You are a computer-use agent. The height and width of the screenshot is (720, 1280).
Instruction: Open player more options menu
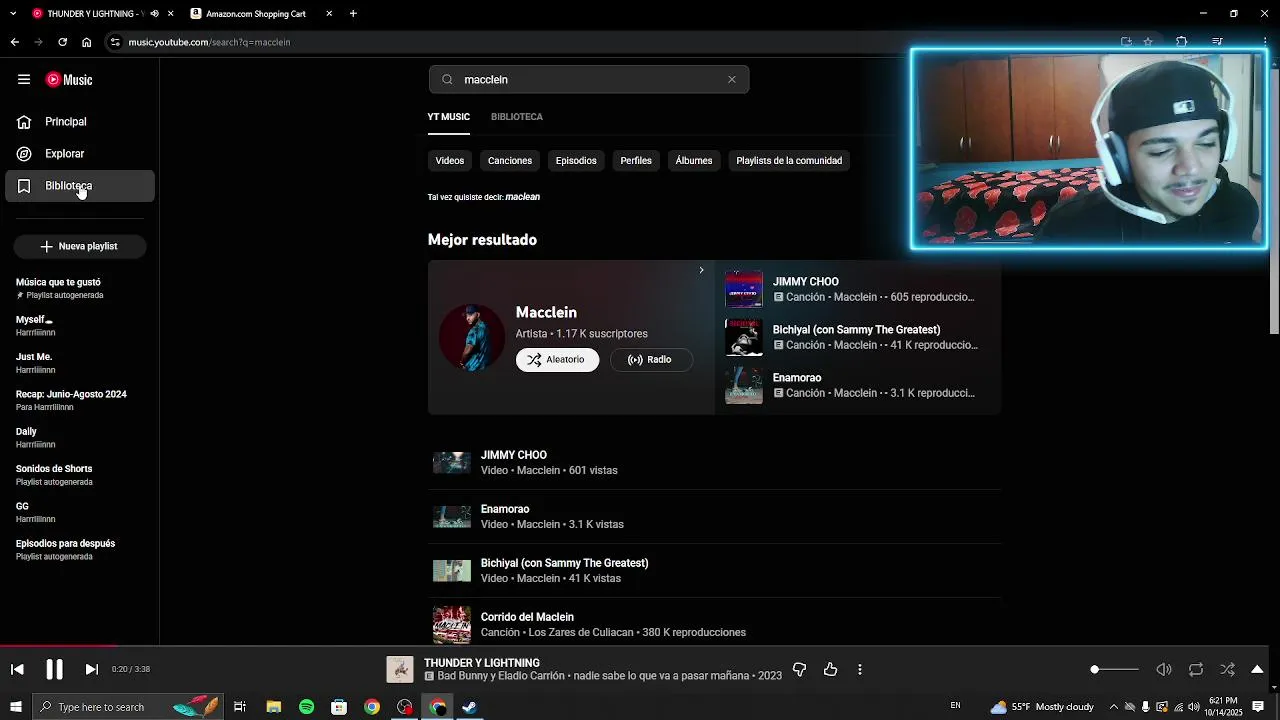[x=860, y=669]
